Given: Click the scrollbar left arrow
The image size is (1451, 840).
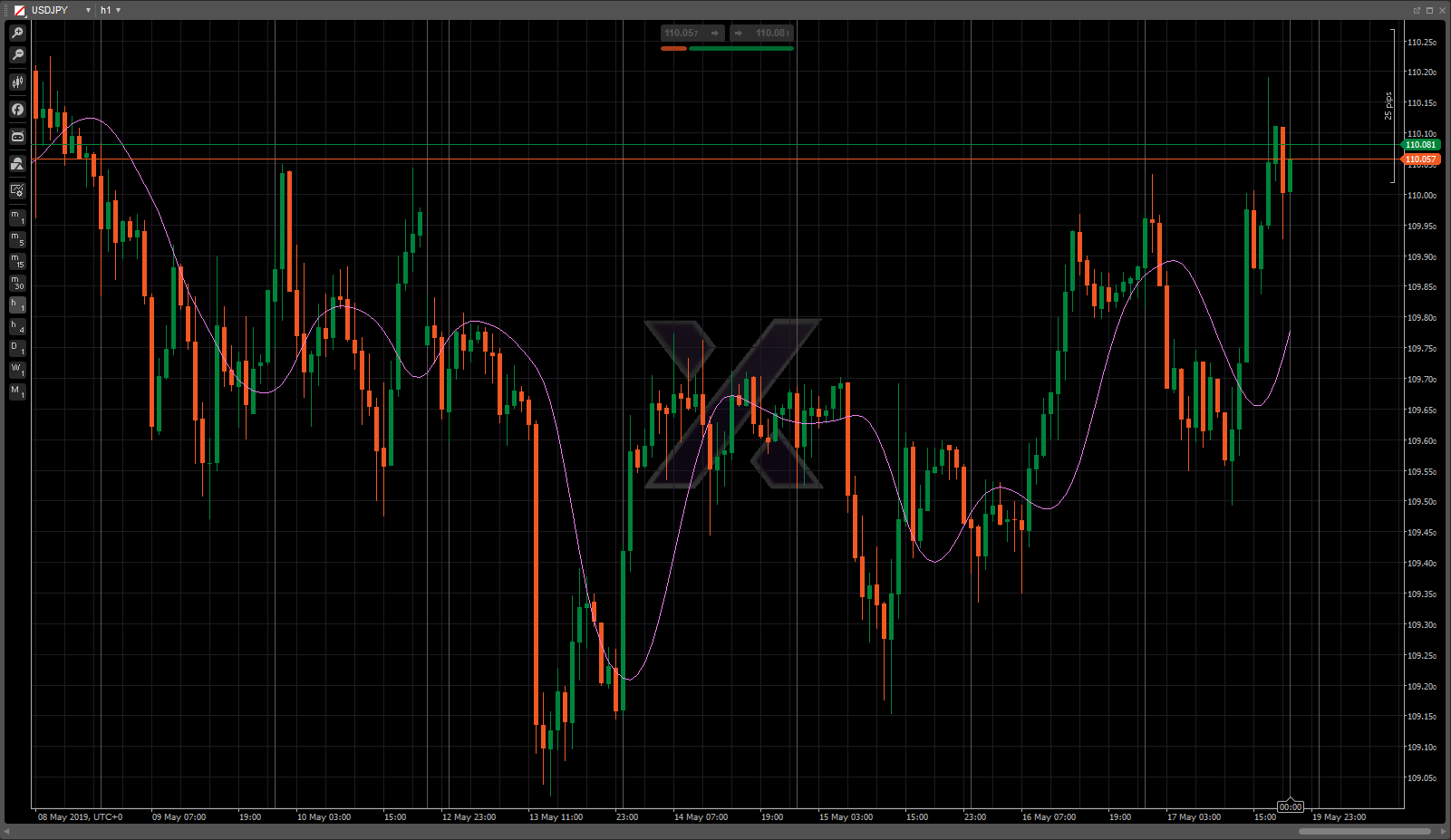Looking at the screenshot, I should tap(7, 831).
